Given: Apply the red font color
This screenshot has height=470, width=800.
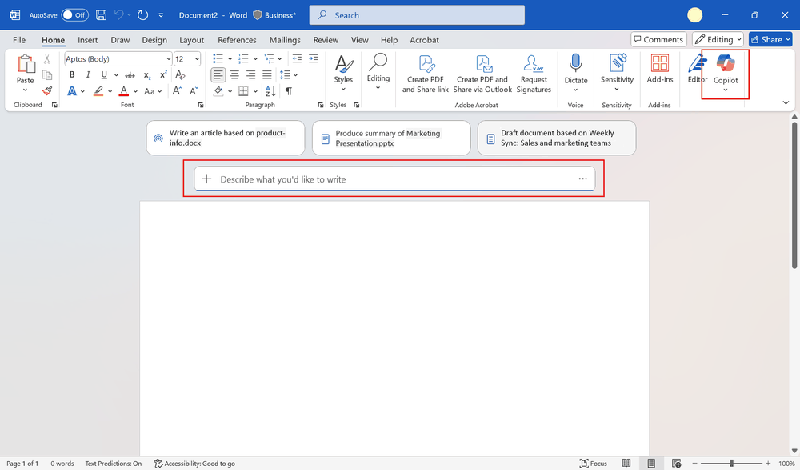Looking at the screenshot, I should pos(123,91).
